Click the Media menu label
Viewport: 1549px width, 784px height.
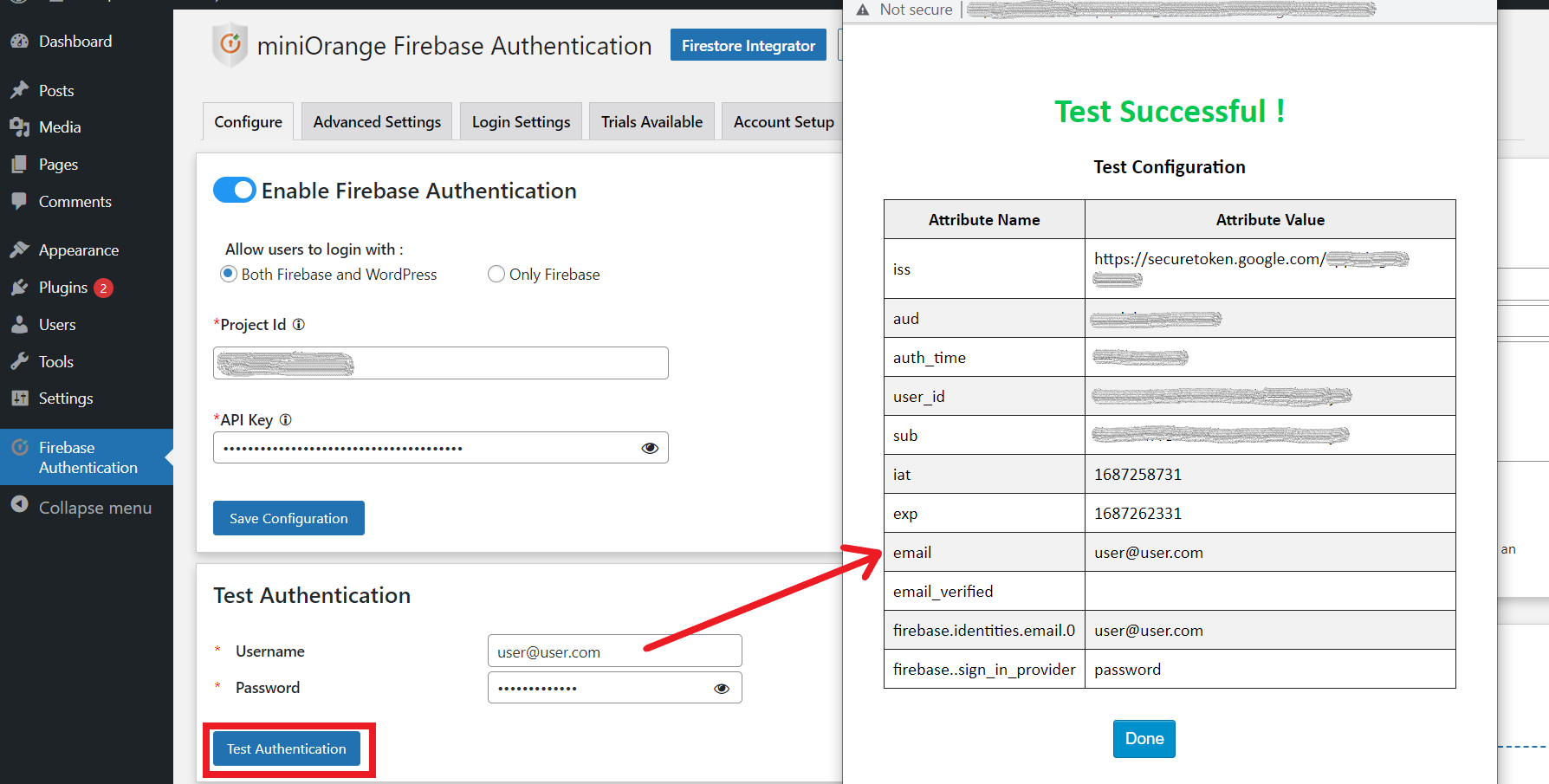coord(60,127)
